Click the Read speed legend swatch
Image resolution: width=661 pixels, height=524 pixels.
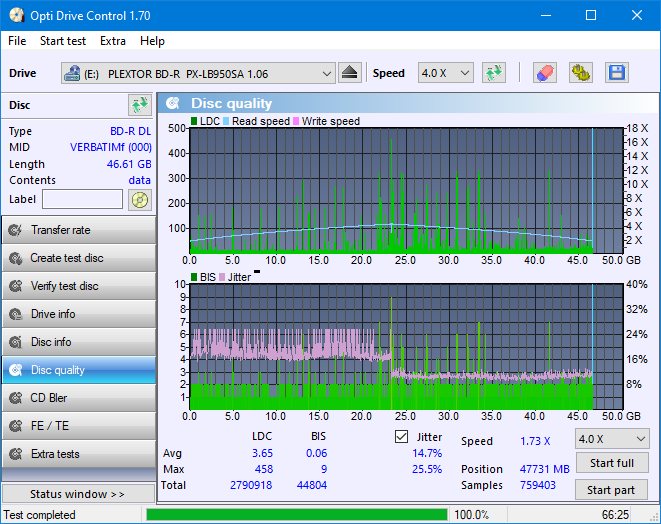pyautogui.click(x=226, y=121)
